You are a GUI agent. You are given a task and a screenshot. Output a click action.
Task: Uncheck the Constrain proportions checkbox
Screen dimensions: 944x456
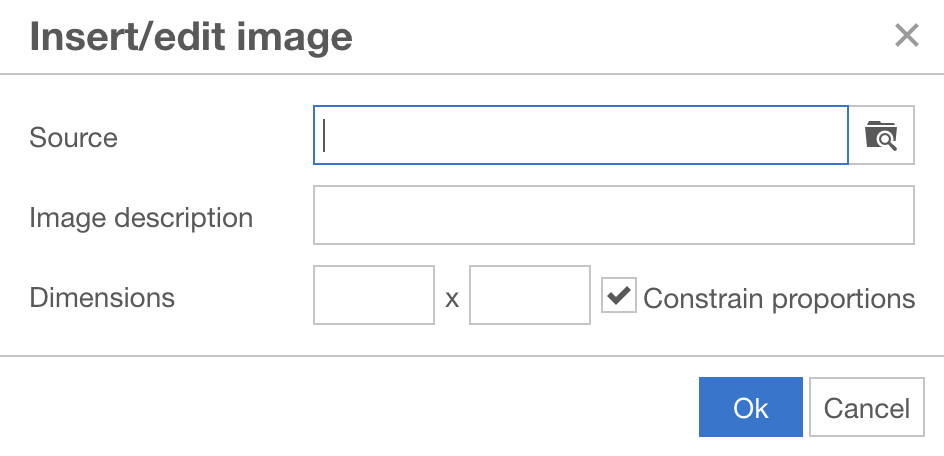[619, 295]
